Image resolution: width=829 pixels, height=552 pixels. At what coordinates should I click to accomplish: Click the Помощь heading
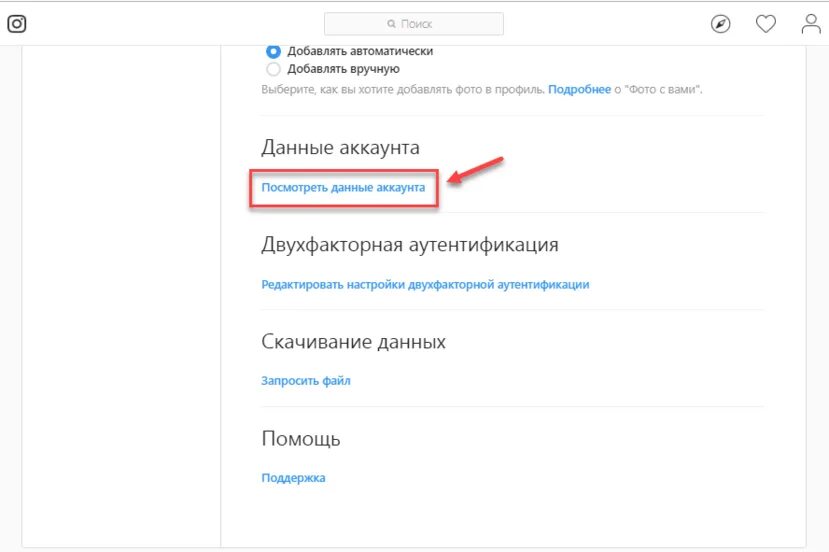[301, 439]
